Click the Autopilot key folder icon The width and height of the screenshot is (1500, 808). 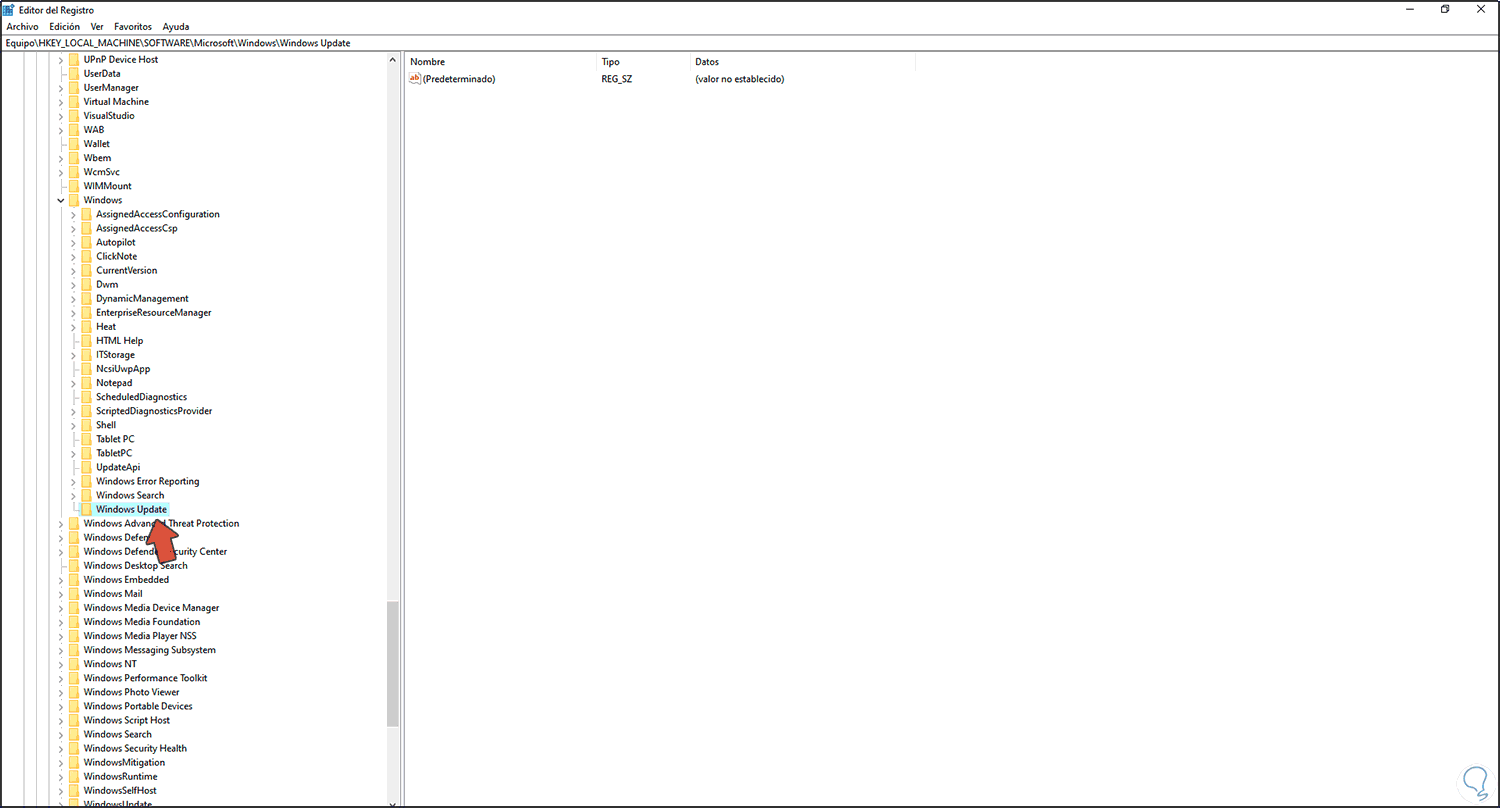[x=87, y=242]
